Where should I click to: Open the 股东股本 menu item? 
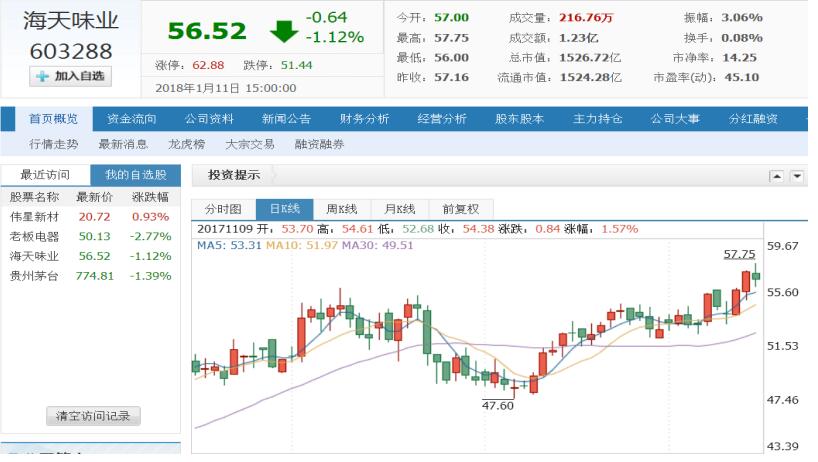(520, 119)
